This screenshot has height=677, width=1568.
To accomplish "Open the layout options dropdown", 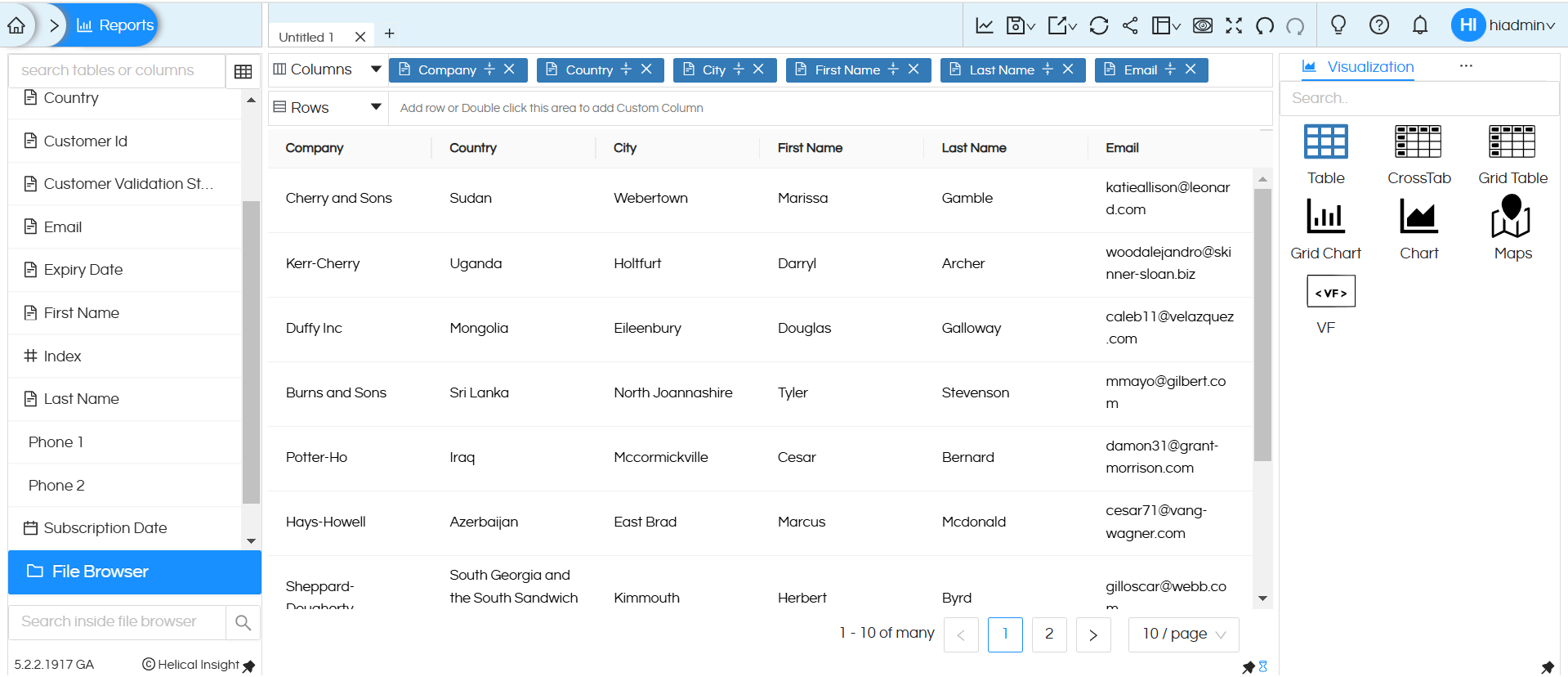I will click(x=1165, y=25).
